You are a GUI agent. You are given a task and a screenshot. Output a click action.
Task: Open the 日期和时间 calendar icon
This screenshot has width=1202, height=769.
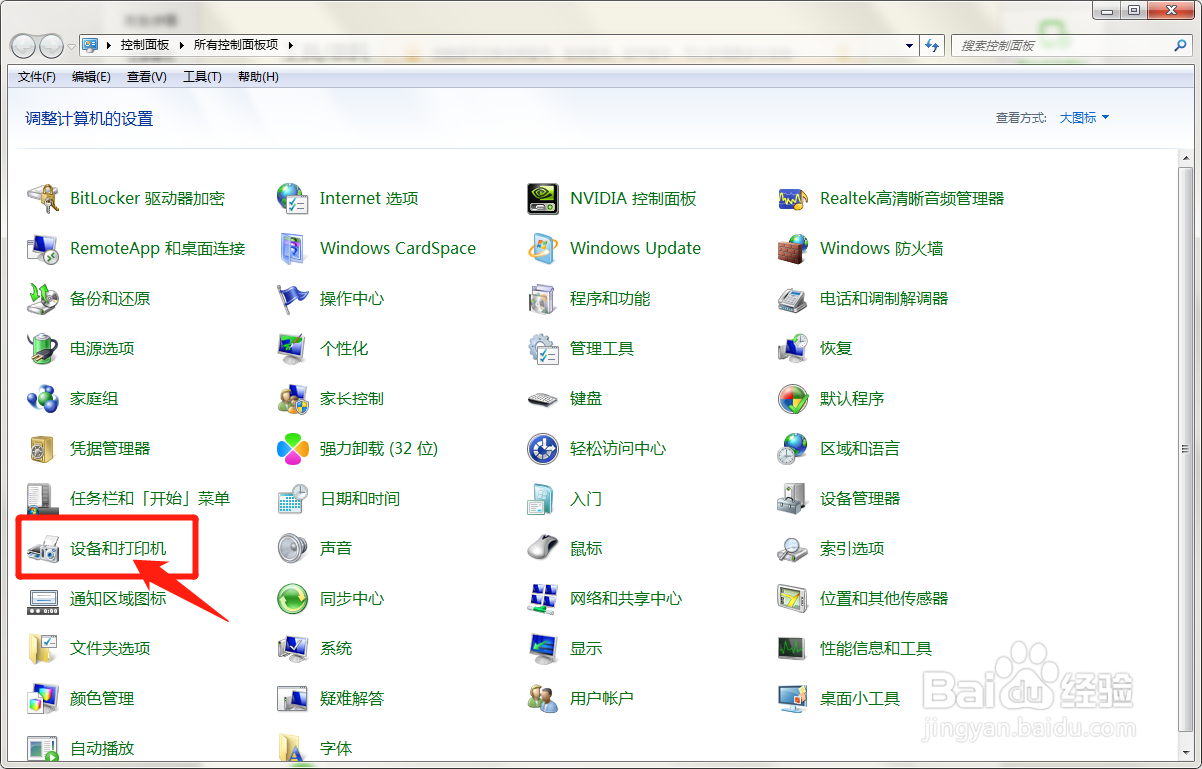point(293,498)
